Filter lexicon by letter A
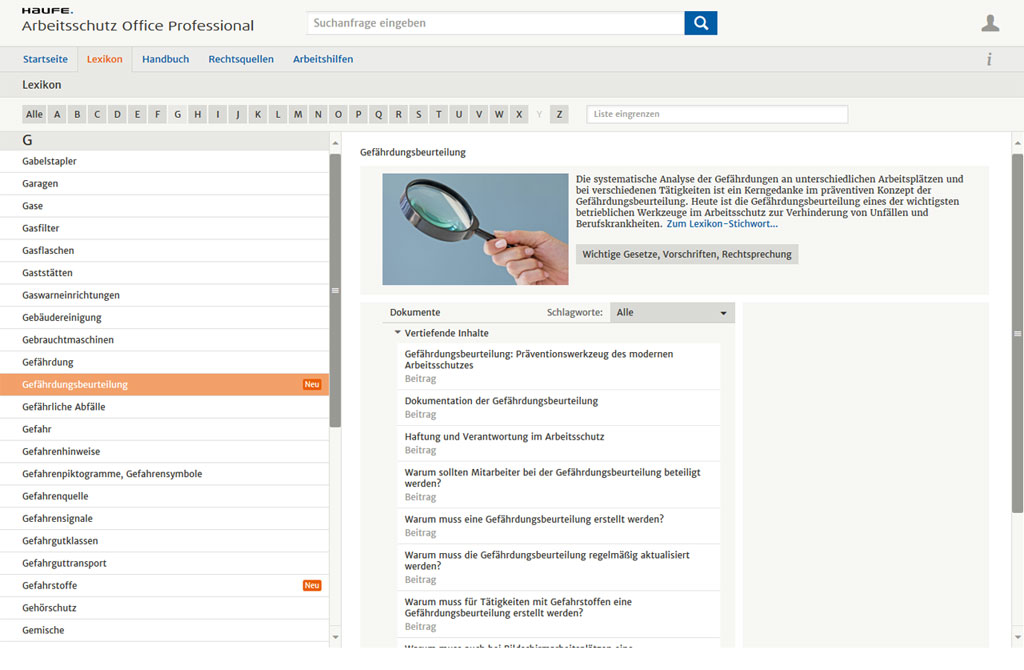1024x670 pixels. (57, 114)
